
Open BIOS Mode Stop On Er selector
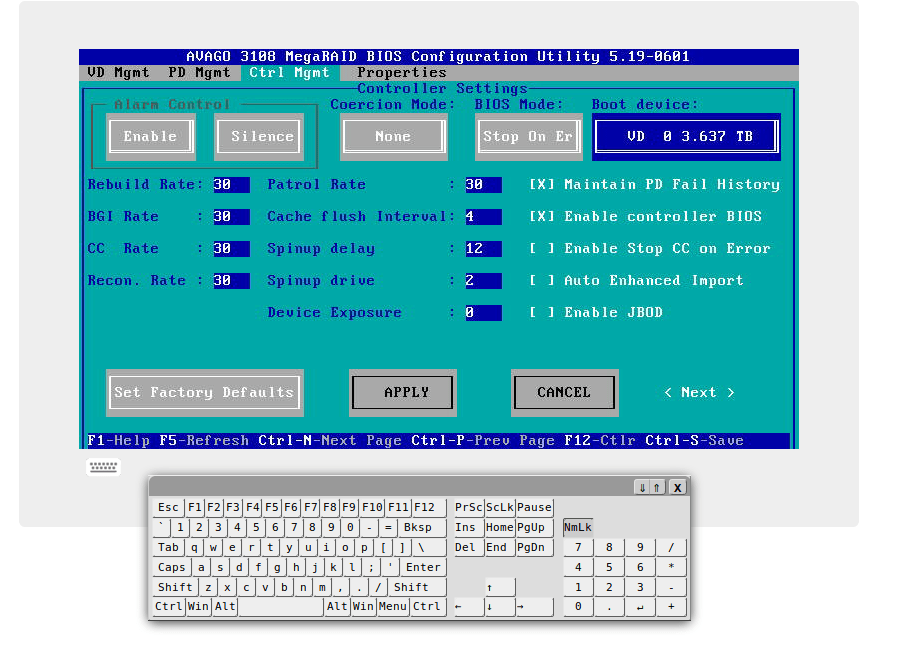tap(528, 137)
